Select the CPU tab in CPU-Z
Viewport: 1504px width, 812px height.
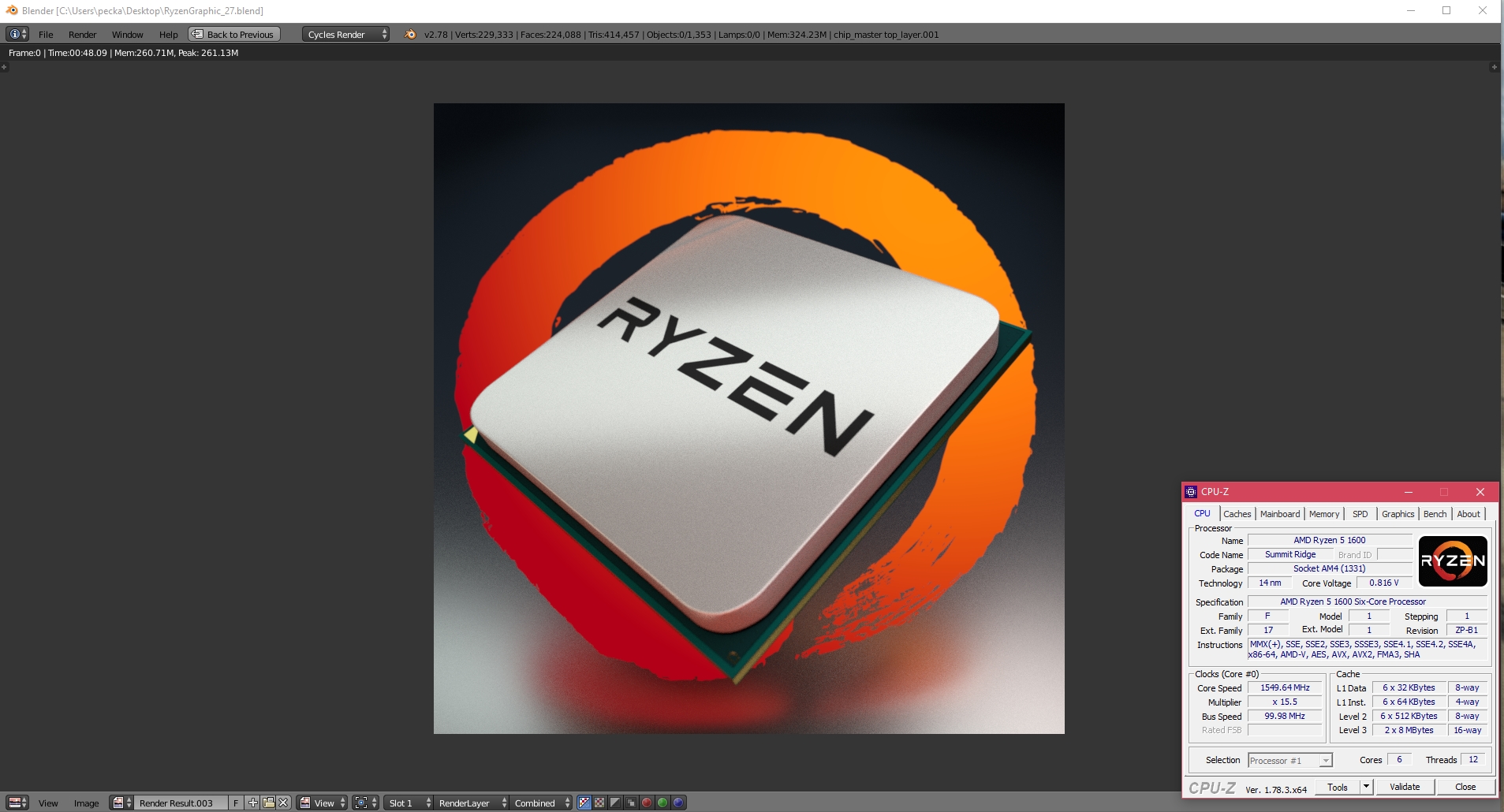tap(1202, 513)
